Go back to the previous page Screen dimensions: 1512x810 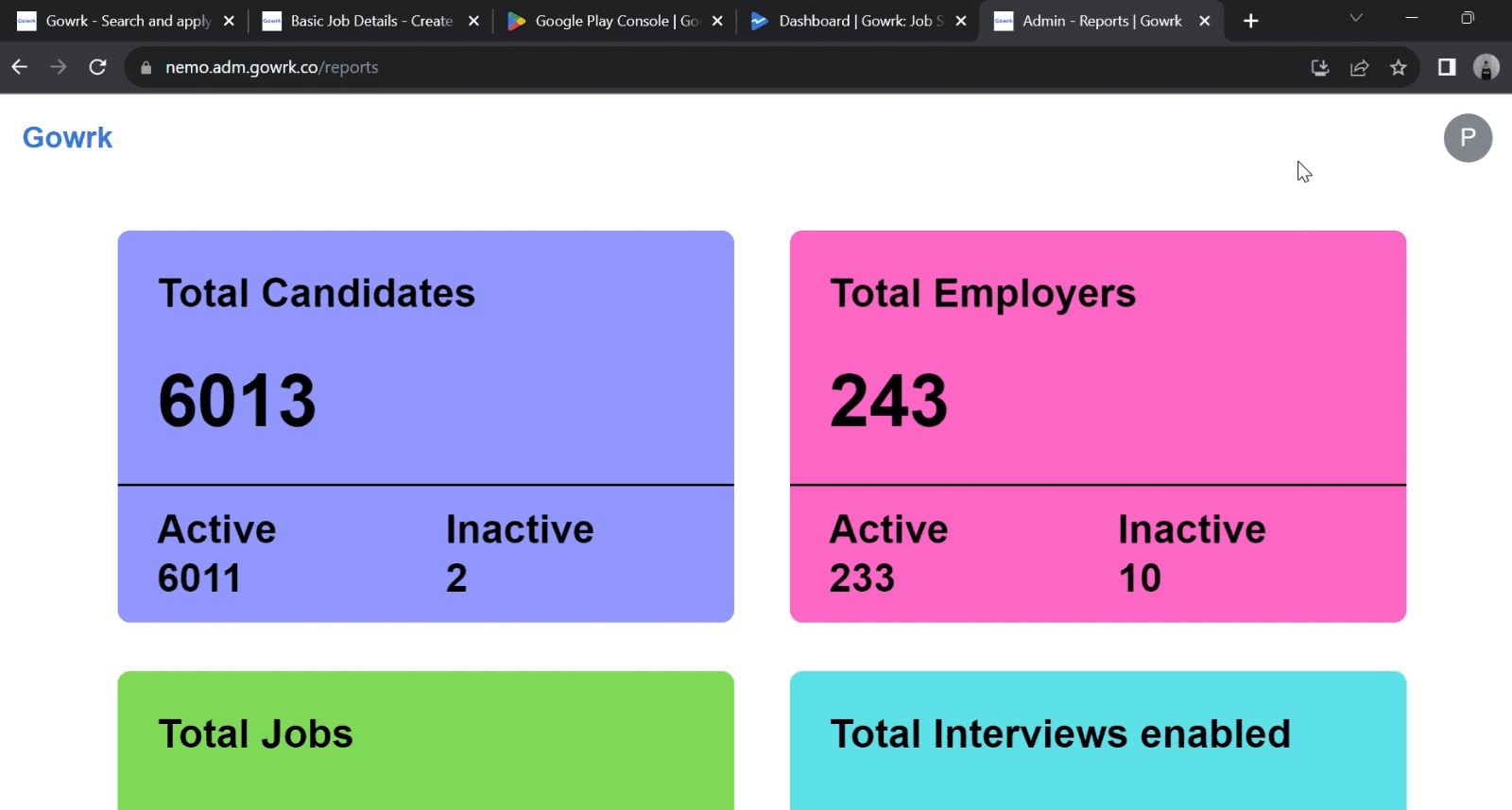(x=20, y=67)
